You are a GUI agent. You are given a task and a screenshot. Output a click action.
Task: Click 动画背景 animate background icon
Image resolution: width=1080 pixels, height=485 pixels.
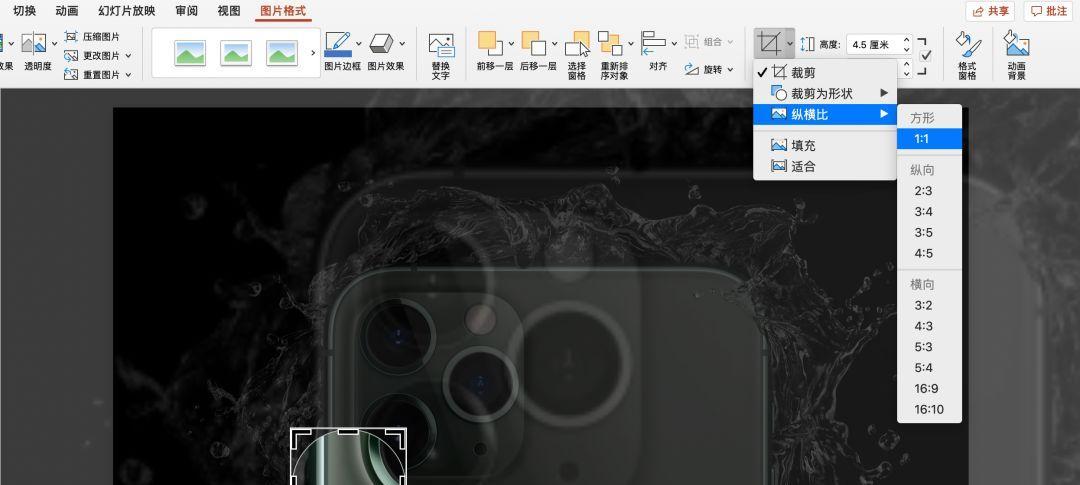pyautogui.click(x=1016, y=44)
